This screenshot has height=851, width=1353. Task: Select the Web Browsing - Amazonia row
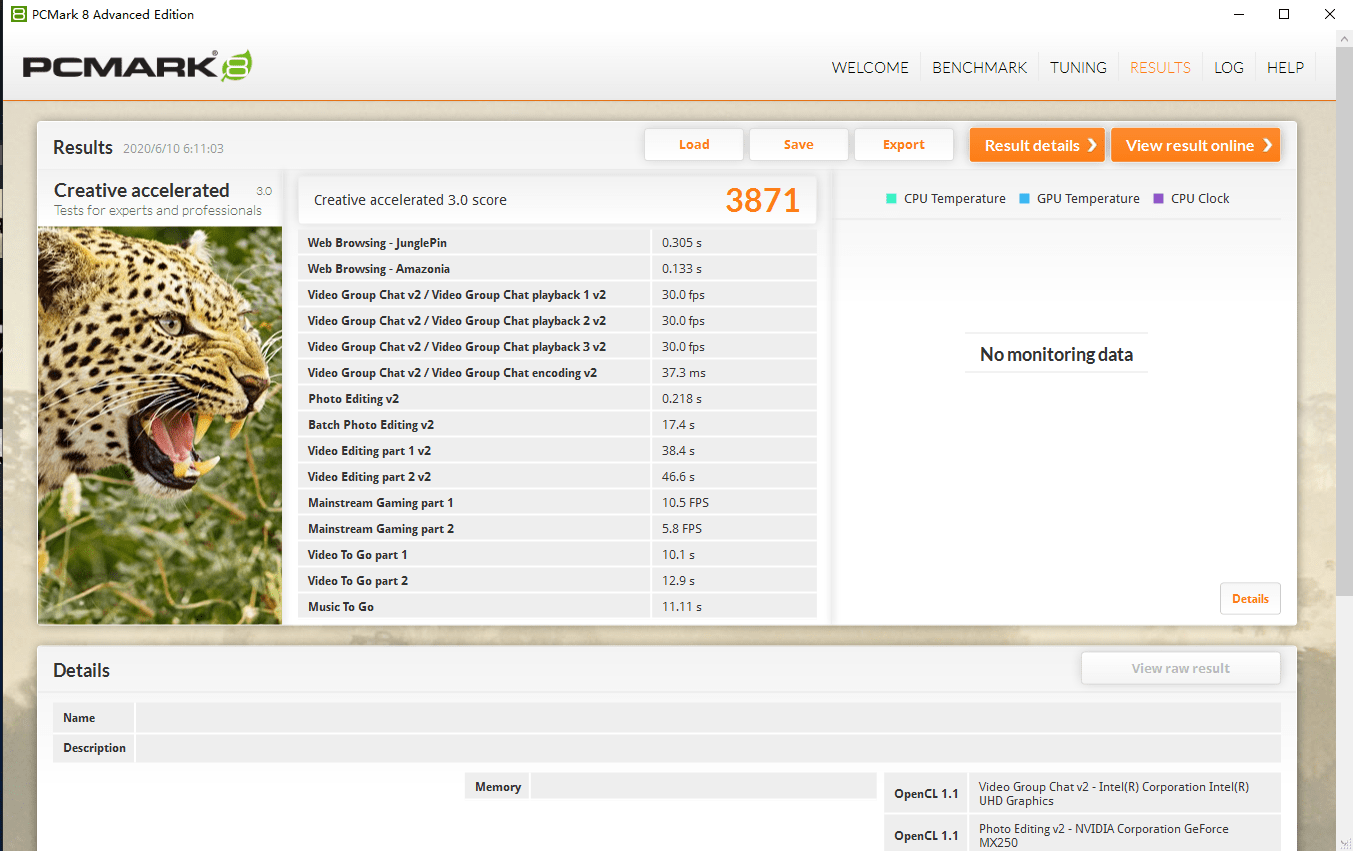pyautogui.click(x=557, y=268)
